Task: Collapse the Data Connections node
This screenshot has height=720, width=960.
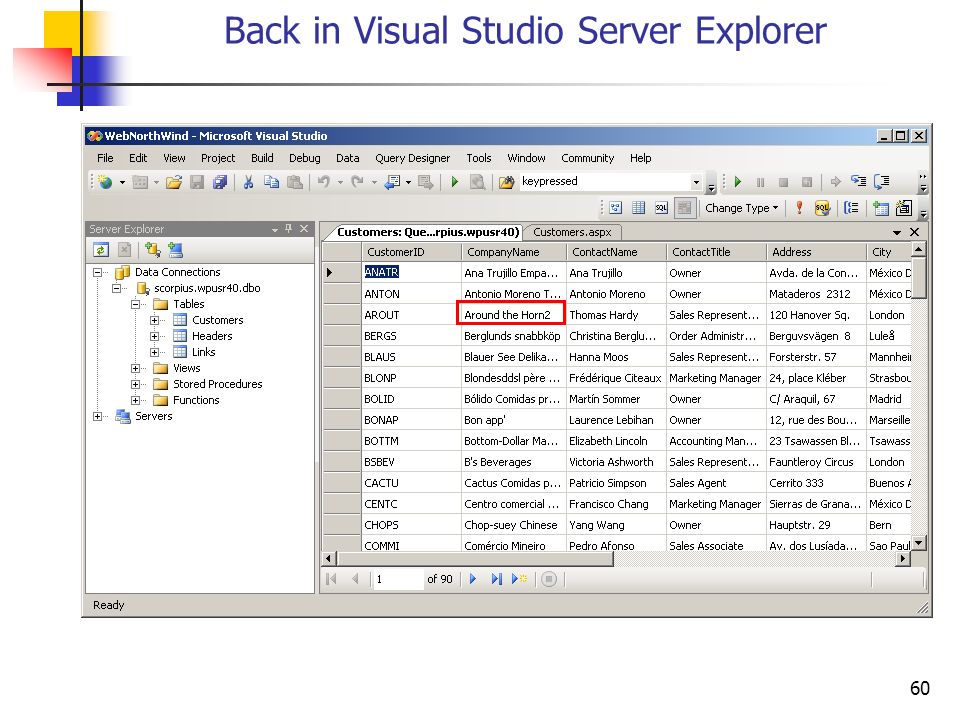Action: coord(97,272)
